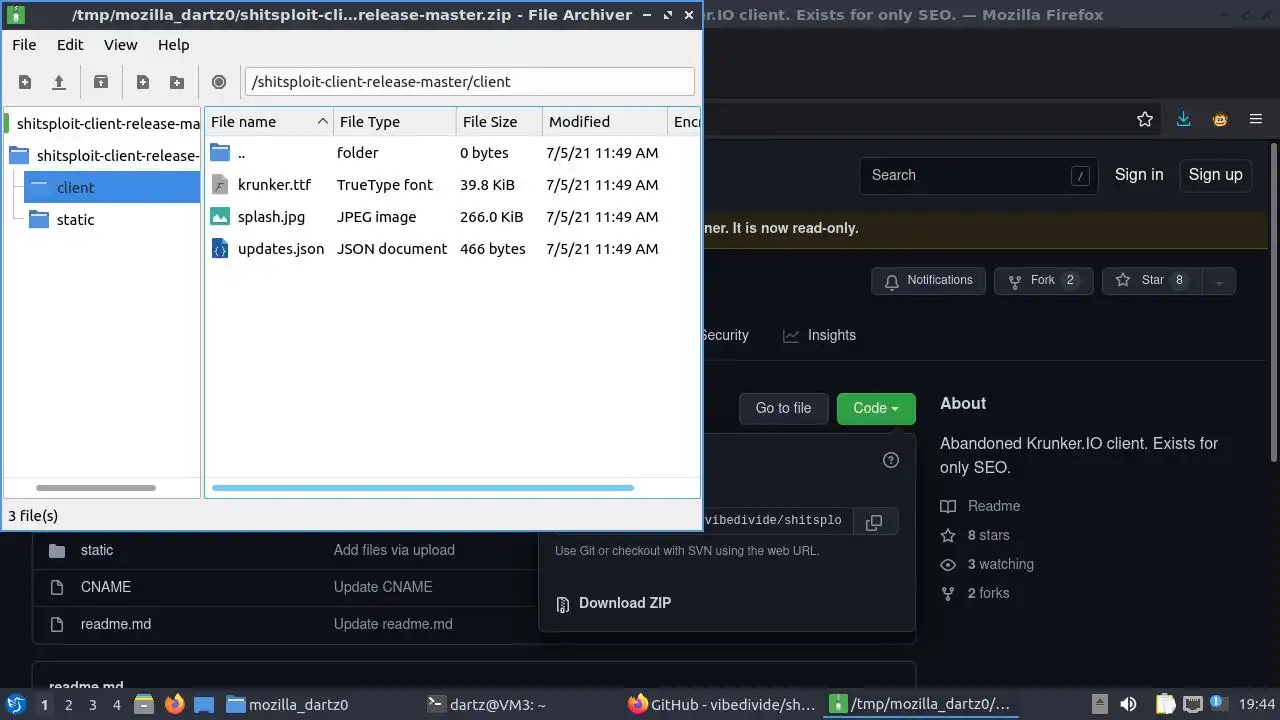Select krunker.ttf file row
The height and width of the screenshot is (720, 1280).
(452, 185)
